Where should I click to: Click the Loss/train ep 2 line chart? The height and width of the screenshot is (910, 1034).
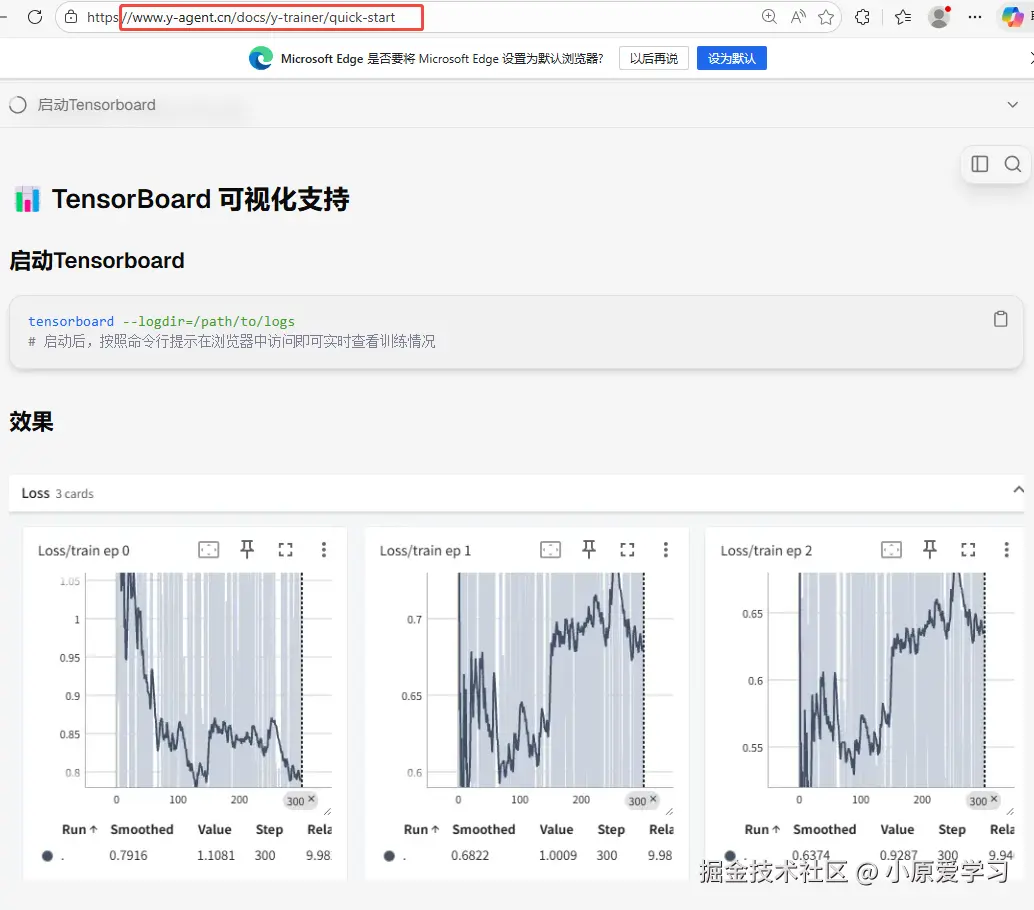892,680
